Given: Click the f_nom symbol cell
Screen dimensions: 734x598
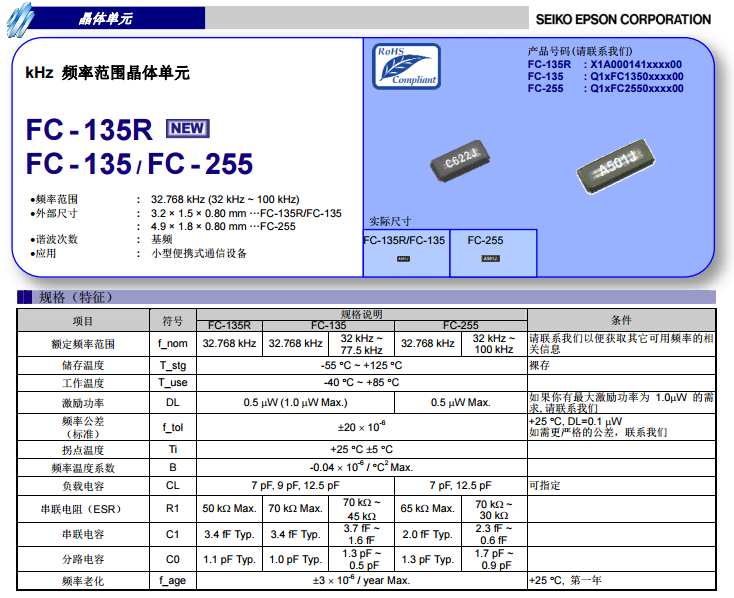Looking at the screenshot, I should point(172,343).
